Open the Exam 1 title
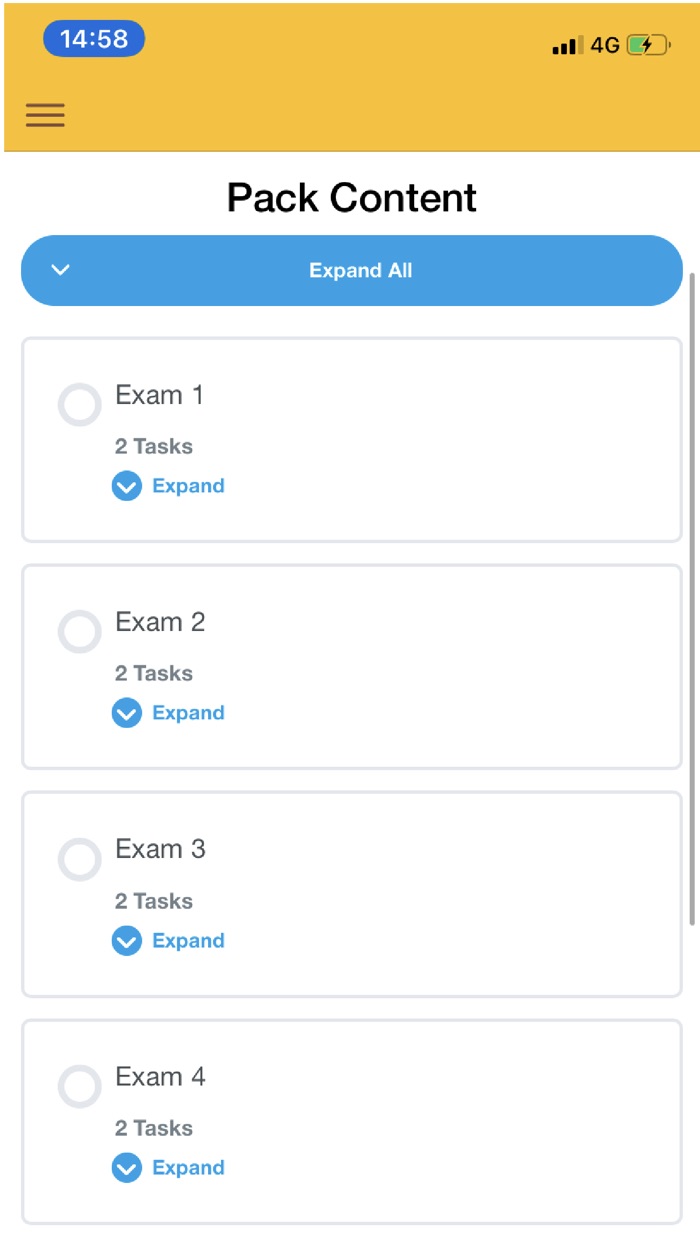Viewport: 700px width, 1244px height. click(x=159, y=395)
